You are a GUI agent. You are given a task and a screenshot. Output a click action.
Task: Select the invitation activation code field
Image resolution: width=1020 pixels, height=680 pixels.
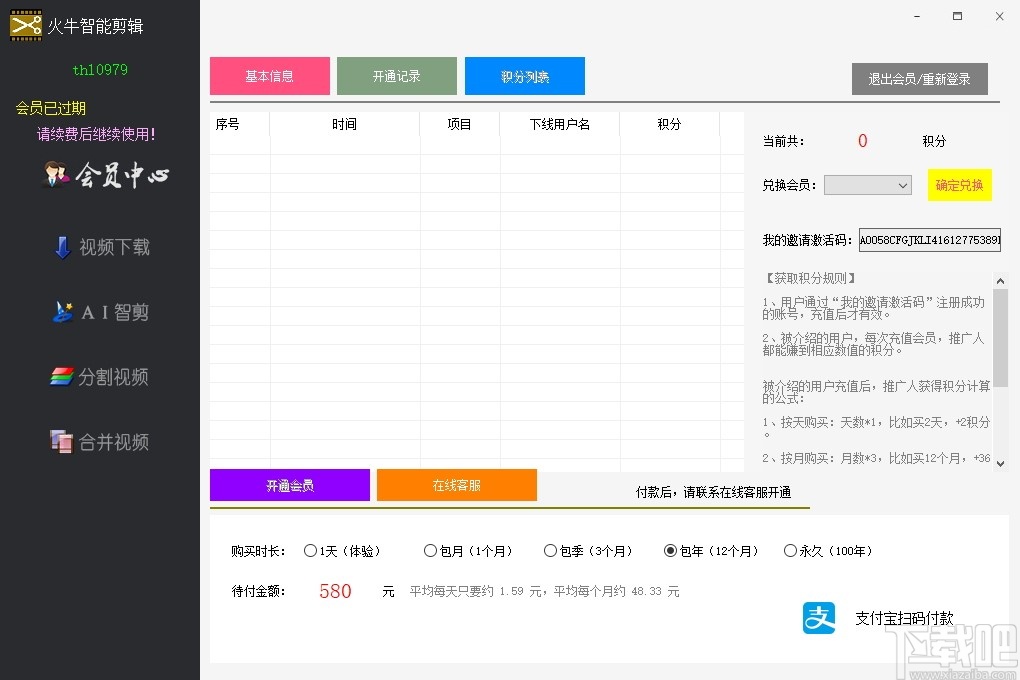[x=930, y=240]
